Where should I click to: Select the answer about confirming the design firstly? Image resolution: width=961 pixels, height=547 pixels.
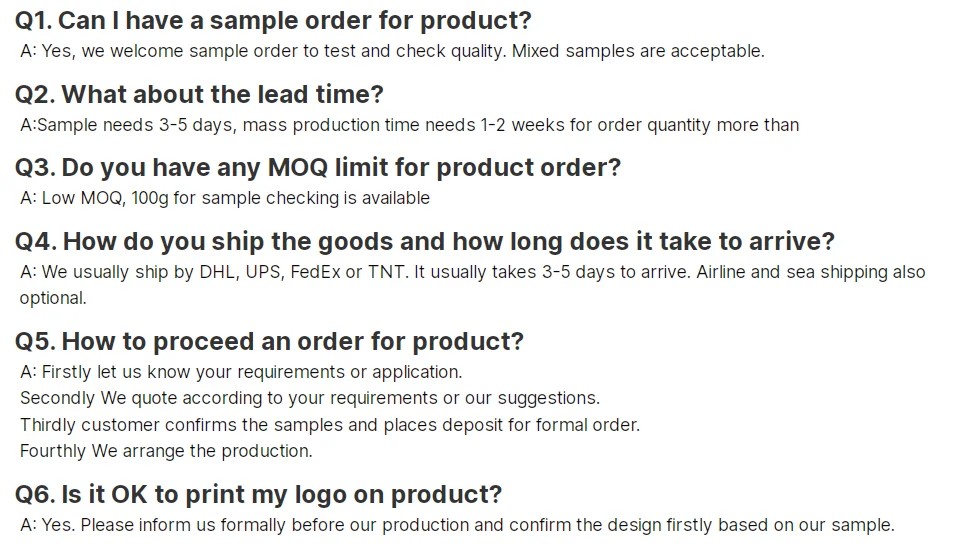(x=457, y=525)
